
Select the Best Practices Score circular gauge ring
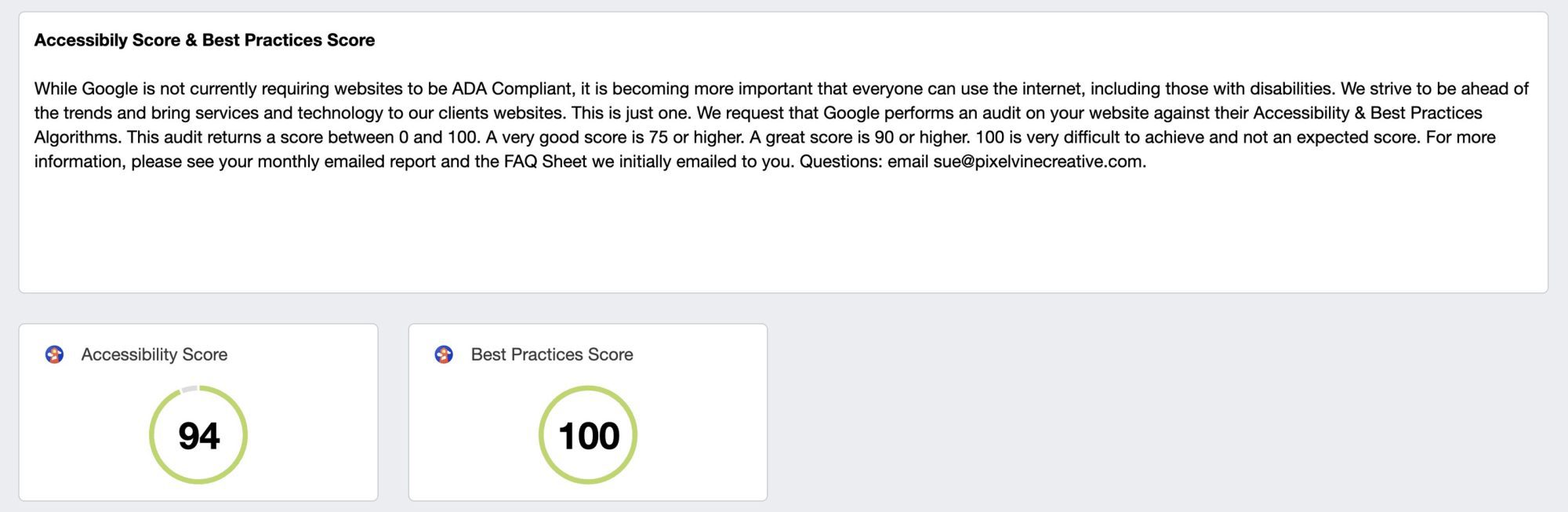(x=588, y=434)
